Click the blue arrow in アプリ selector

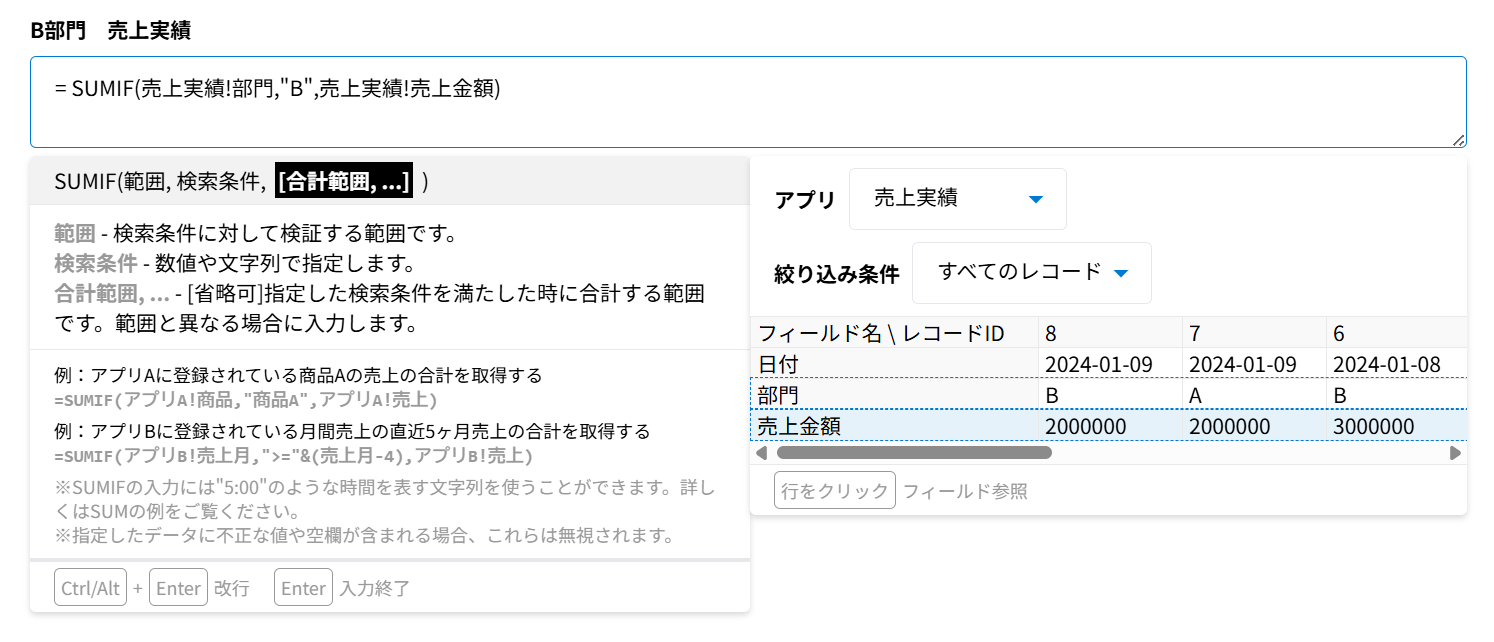1036,200
